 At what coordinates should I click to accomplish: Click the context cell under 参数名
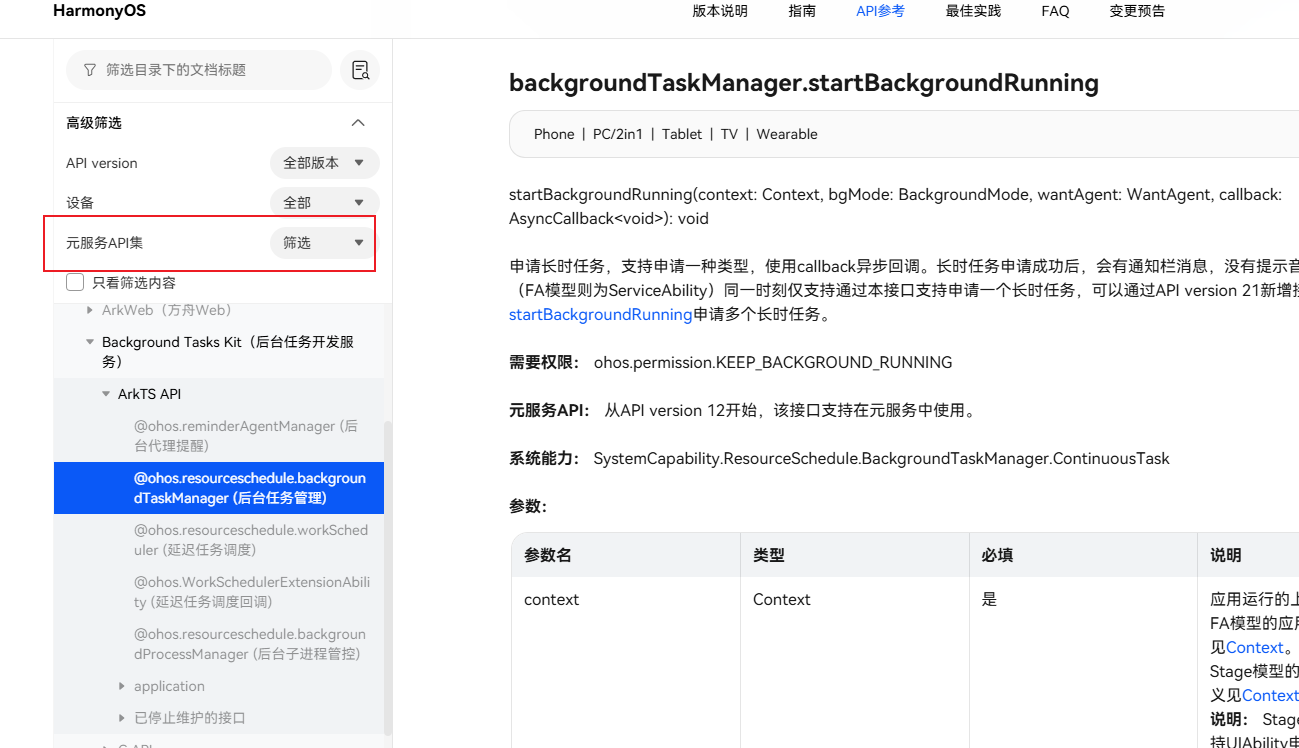(552, 600)
